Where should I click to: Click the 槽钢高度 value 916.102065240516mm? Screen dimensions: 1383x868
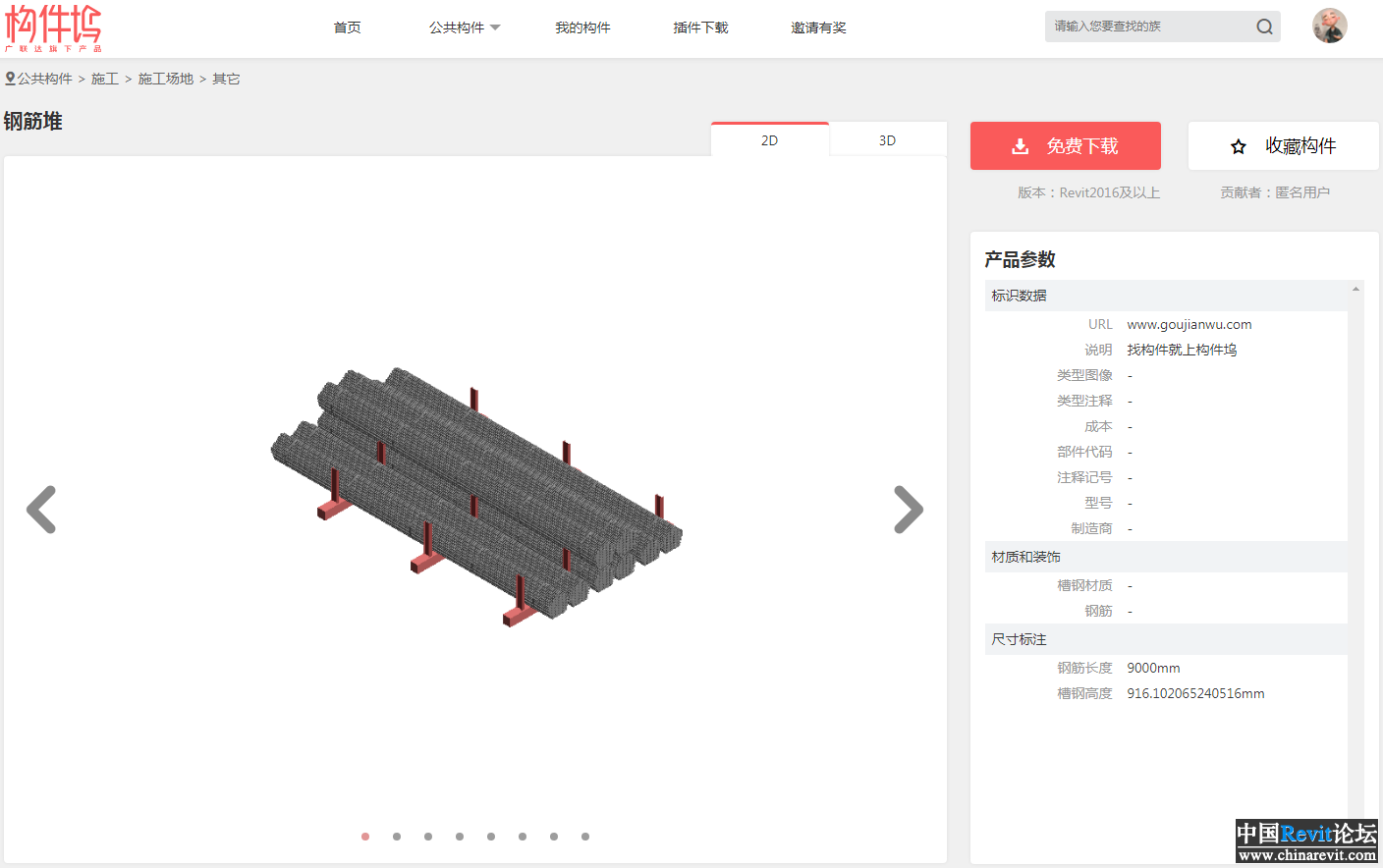(1195, 693)
